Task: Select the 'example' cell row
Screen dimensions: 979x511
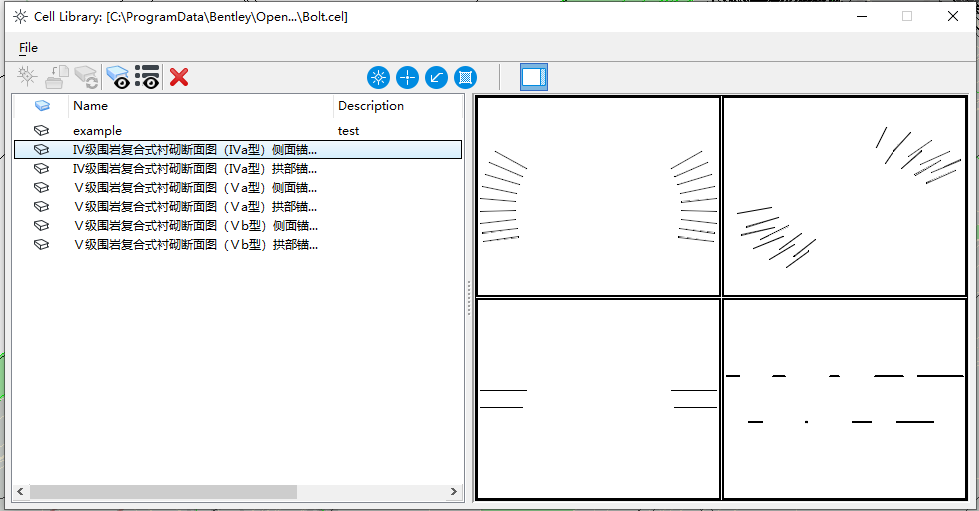Action: coord(97,131)
